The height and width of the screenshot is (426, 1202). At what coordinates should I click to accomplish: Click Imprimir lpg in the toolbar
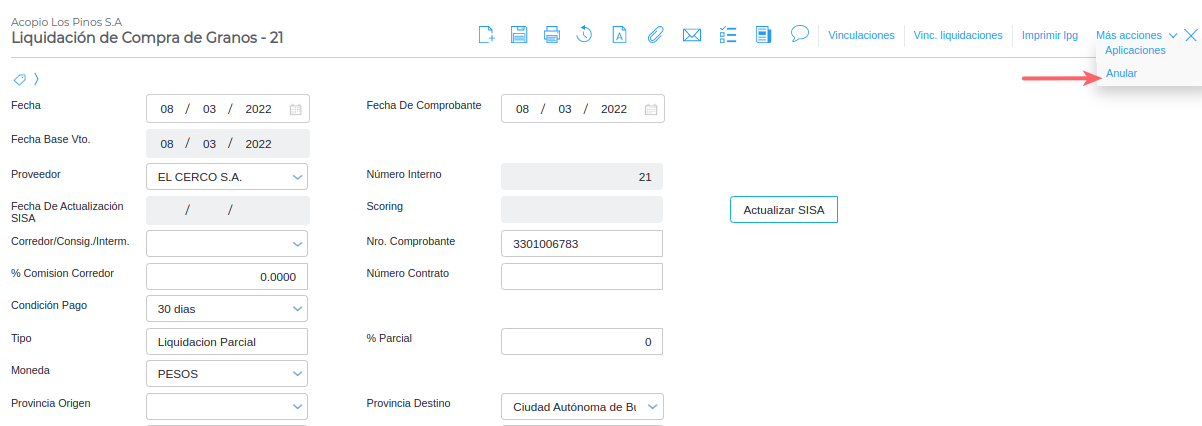[1049, 35]
